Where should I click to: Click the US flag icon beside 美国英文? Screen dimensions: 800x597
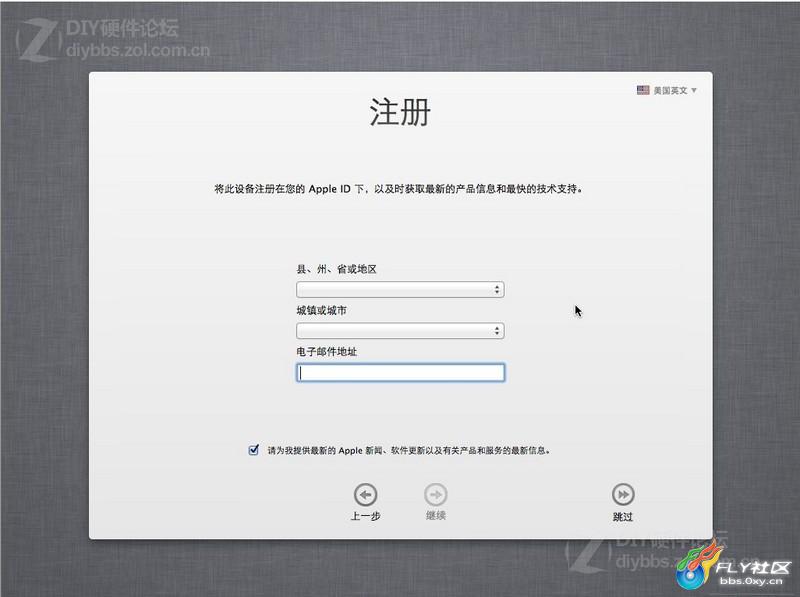[643, 90]
